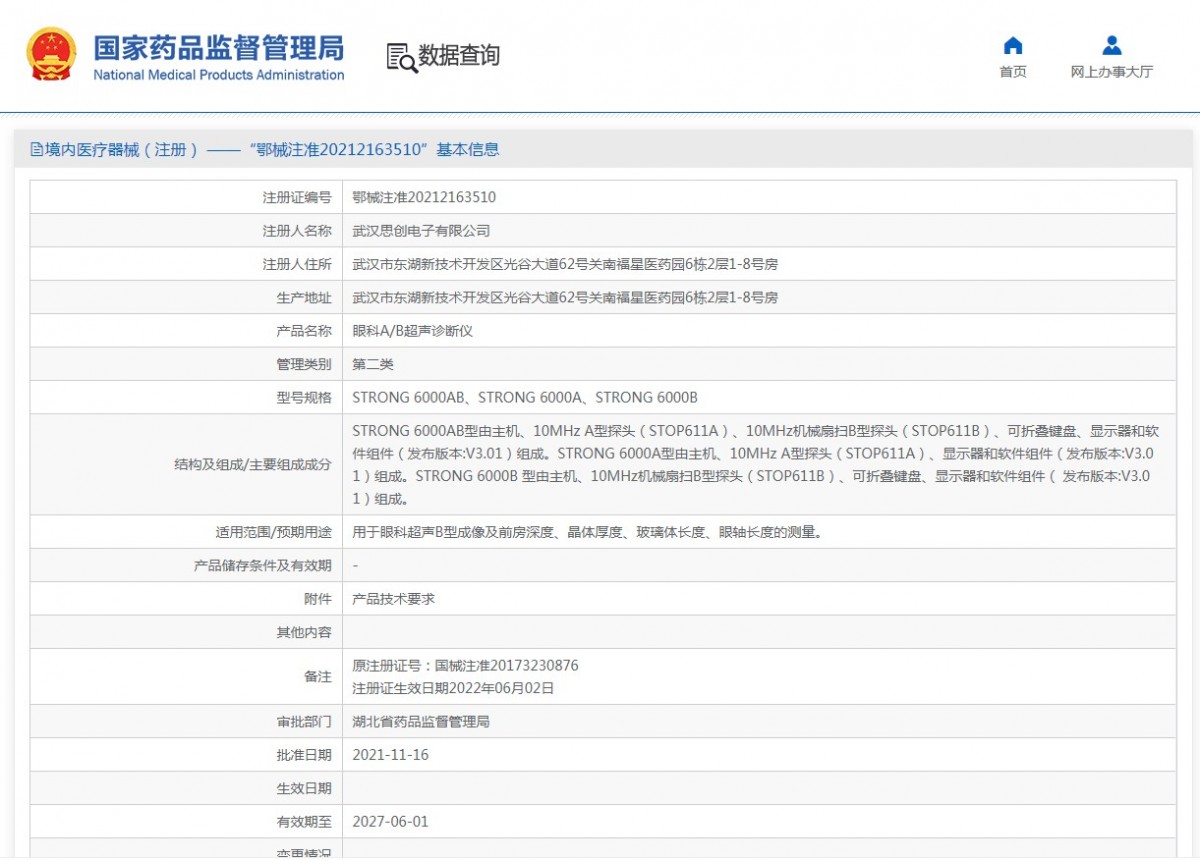The height and width of the screenshot is (860, 1200).
Task: Click the national emblem logo
Action: 50,55
